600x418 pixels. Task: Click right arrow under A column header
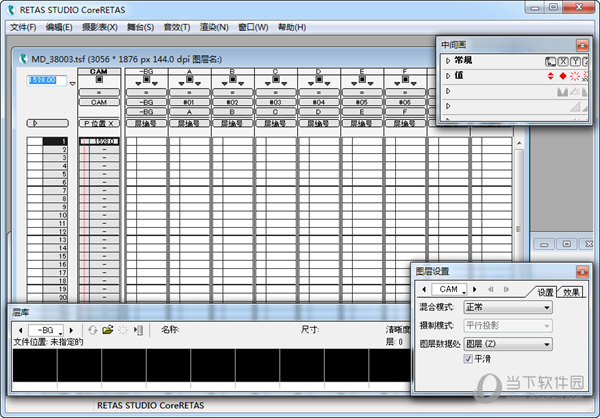pyautogui.click(x=198, y=83)
